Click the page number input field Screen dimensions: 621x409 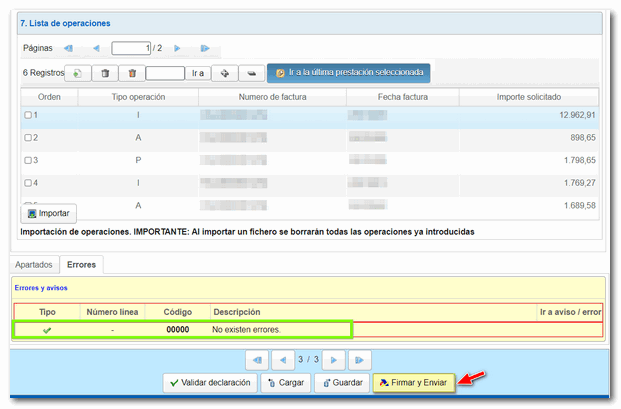pos(128,48)
